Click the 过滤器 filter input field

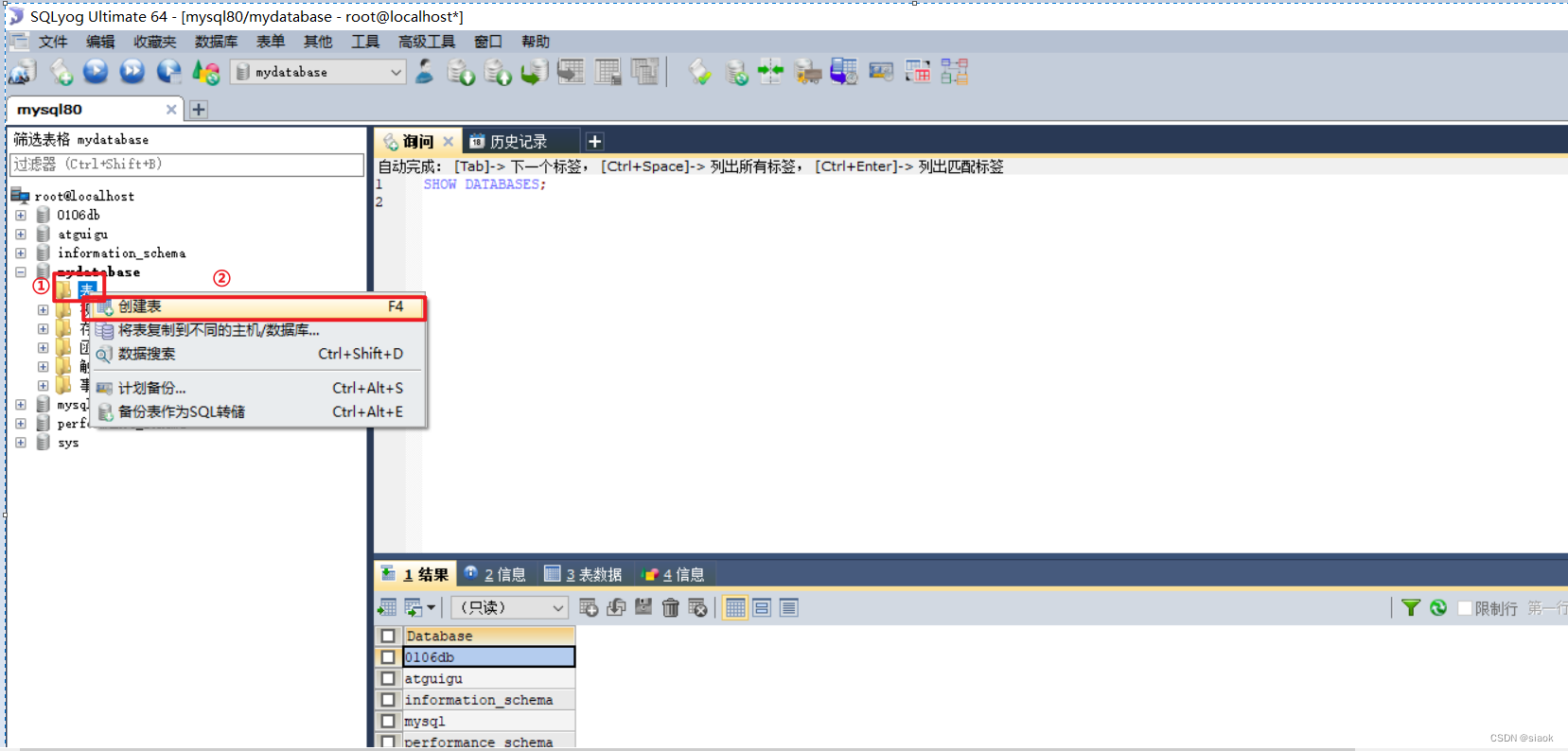click(x=187, y=165)
